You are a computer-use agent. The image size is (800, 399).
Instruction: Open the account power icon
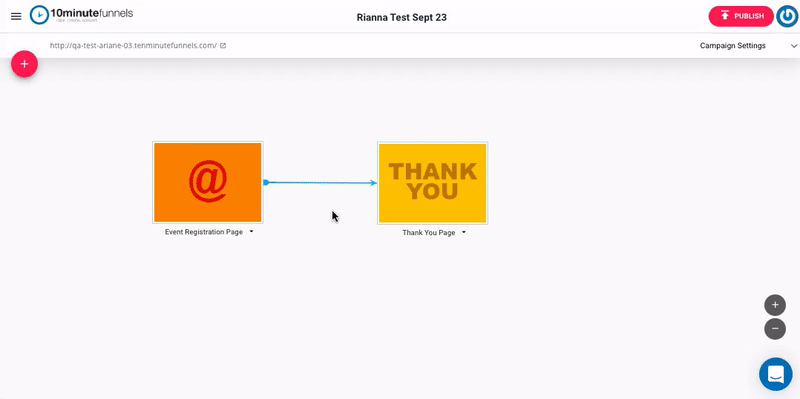[787, 16]
